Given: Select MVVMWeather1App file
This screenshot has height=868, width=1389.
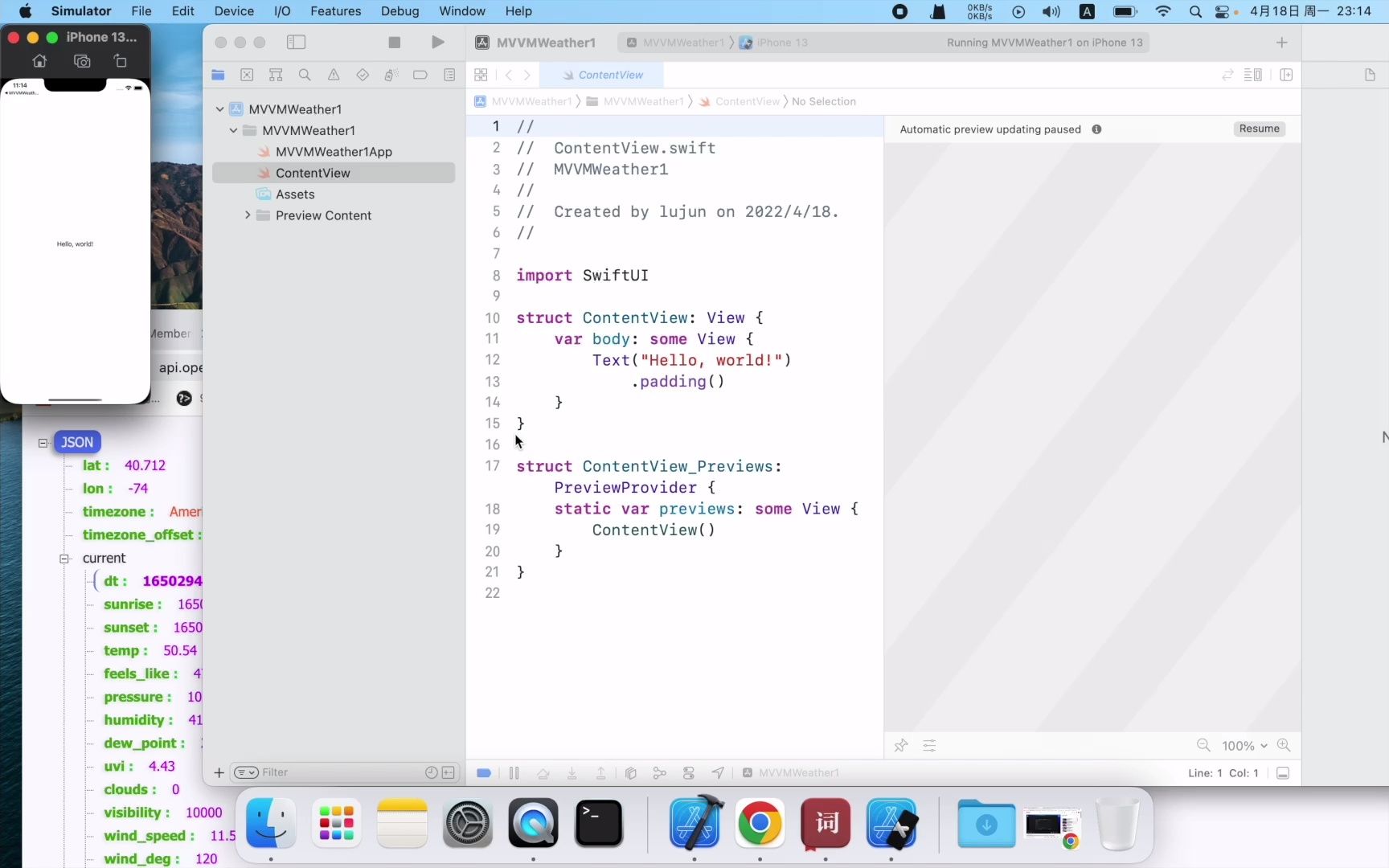Looking at the screenshot, I should 334,152.
